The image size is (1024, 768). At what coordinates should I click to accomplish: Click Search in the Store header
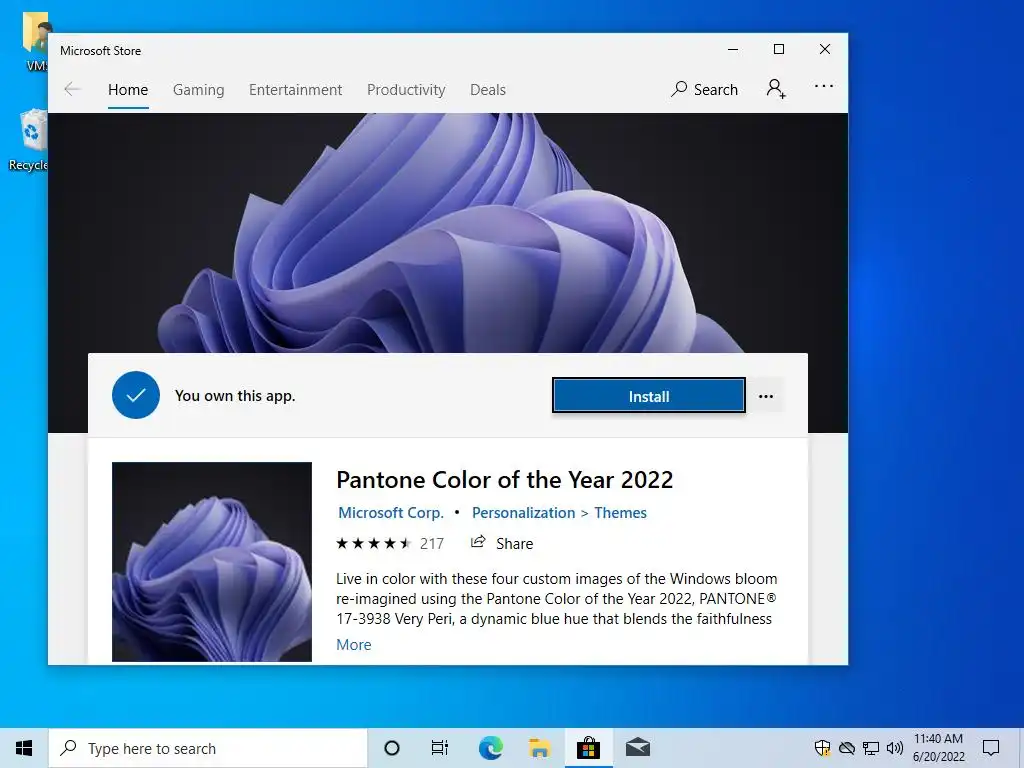point(704,89)
